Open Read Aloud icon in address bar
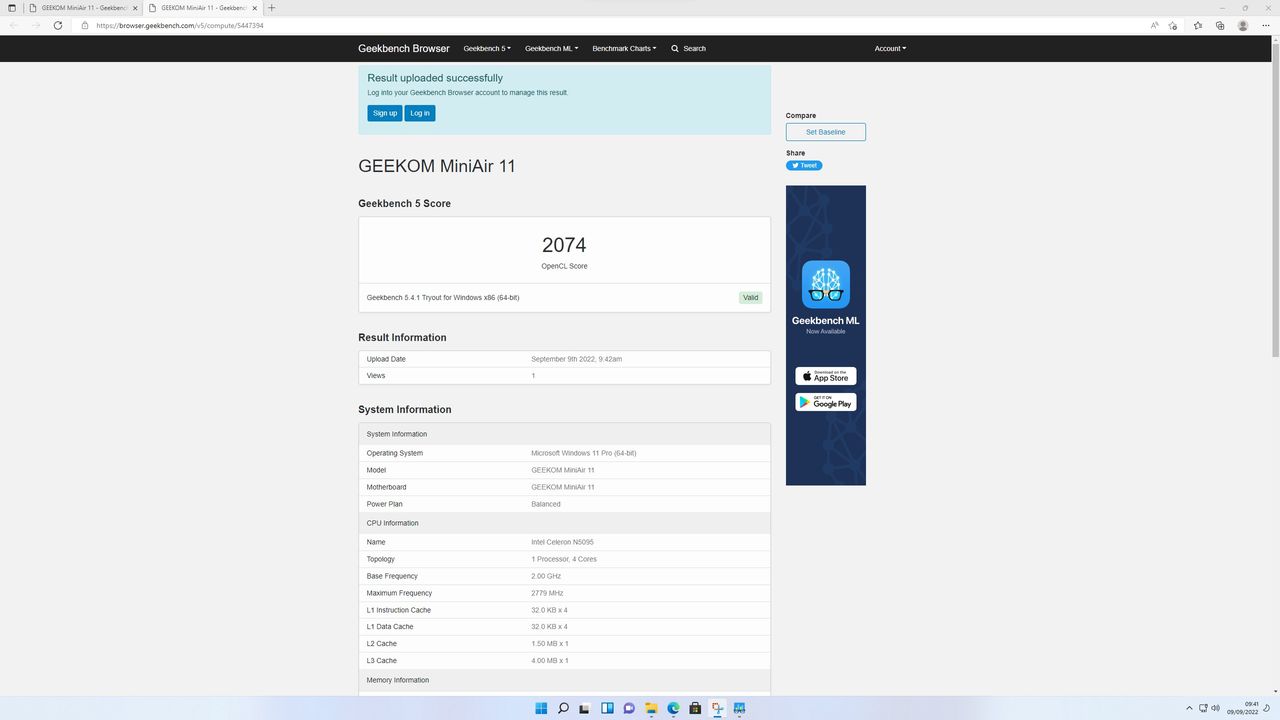Screen dimensions: 1280x720 1154,25
